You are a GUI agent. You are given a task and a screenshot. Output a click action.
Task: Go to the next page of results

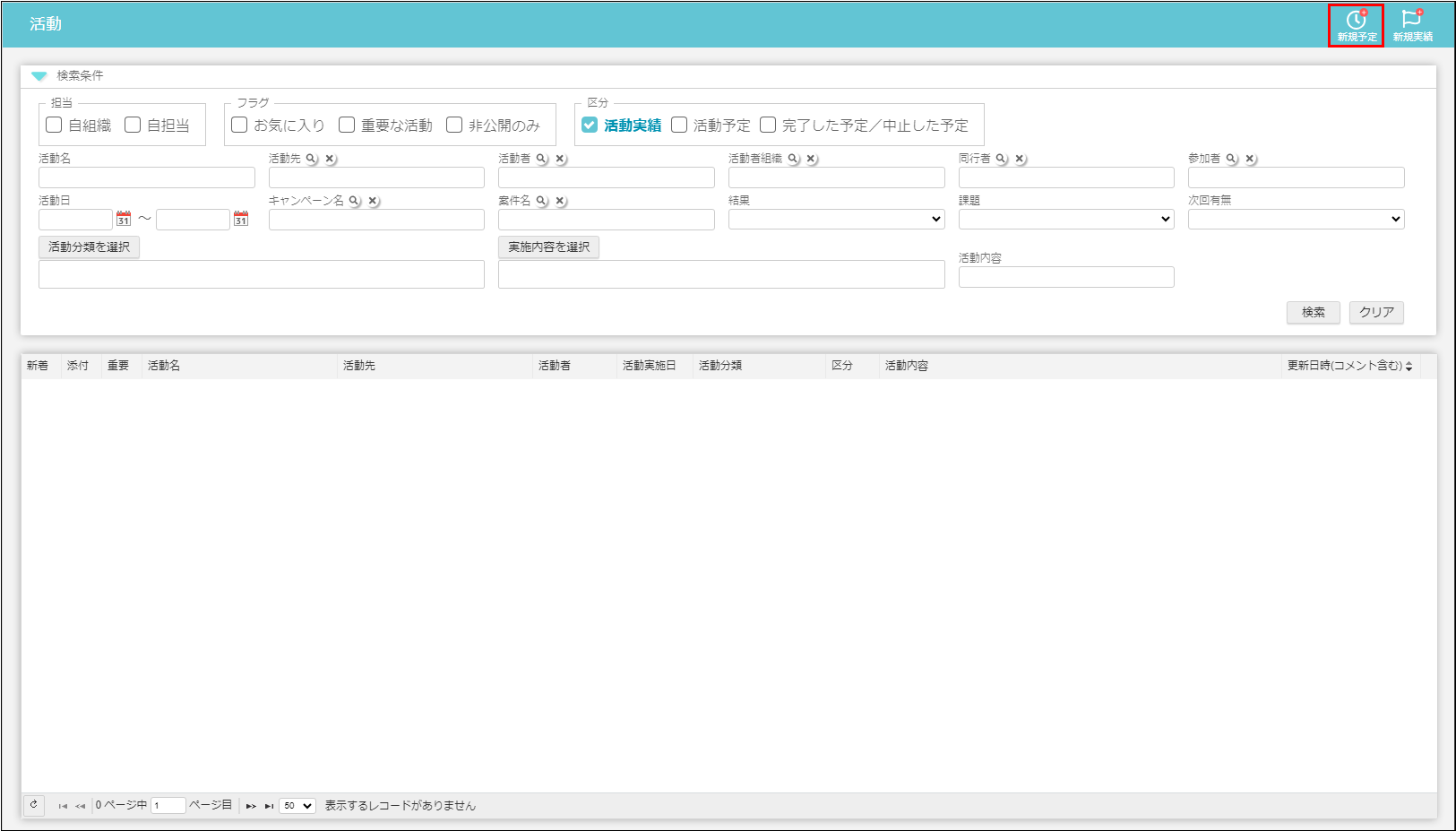(251, 806)
